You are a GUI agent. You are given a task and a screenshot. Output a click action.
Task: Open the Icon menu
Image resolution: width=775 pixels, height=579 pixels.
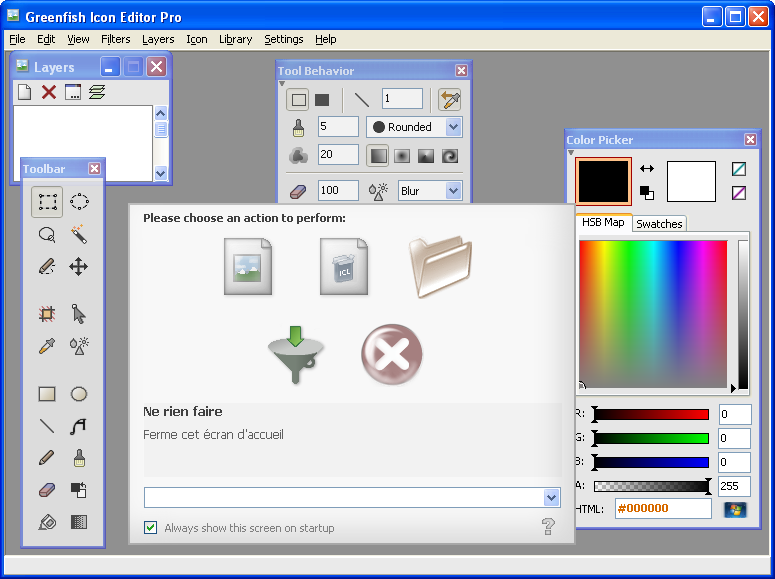point(197,39)
